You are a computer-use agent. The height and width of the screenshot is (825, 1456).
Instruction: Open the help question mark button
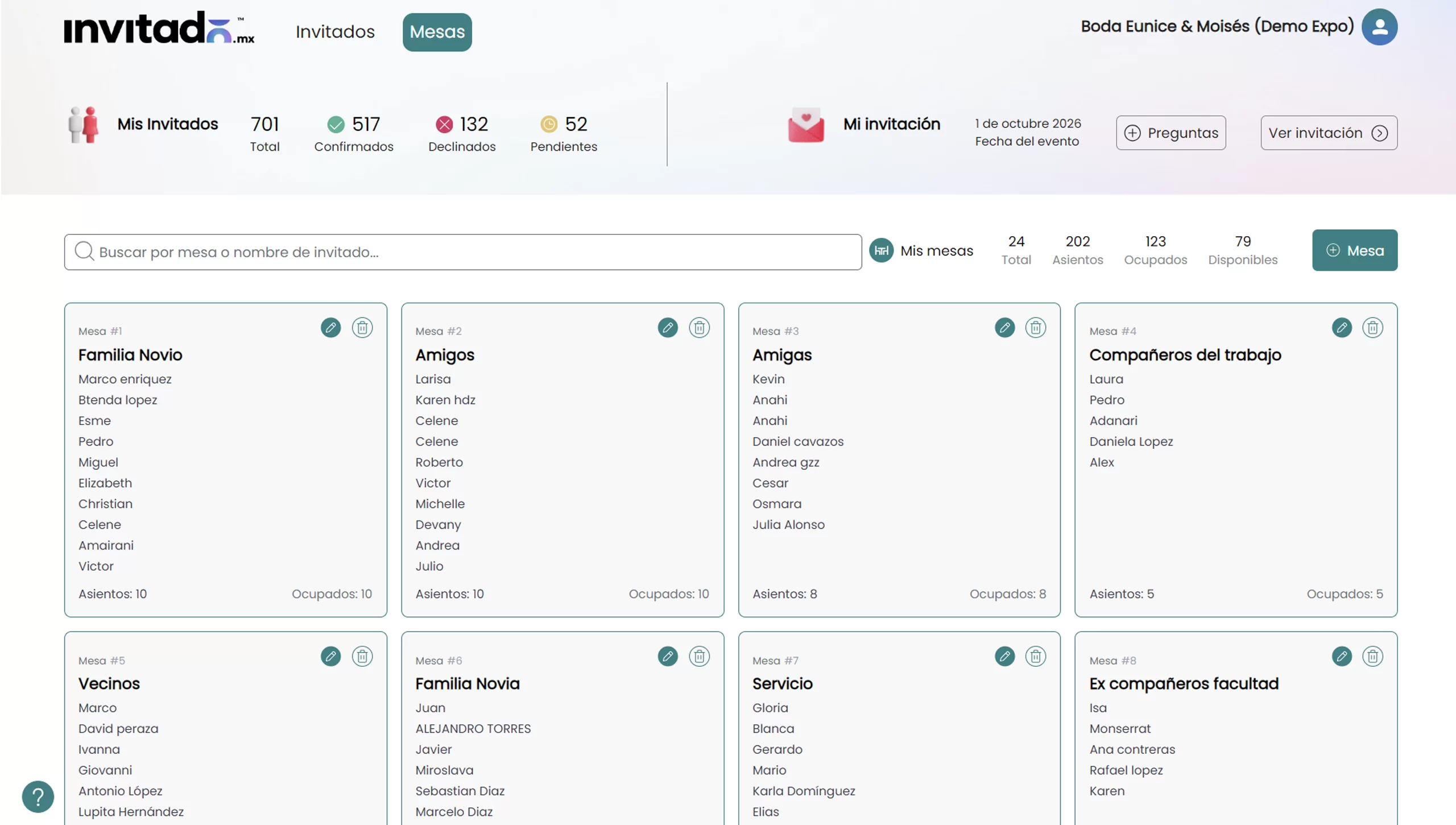tap(38, 797)
